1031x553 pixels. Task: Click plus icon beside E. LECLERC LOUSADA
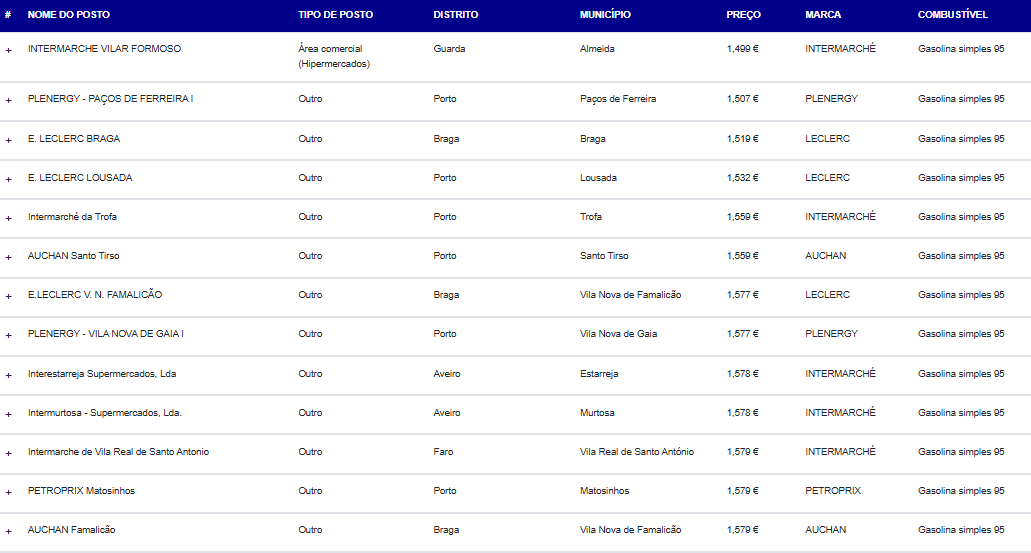point(9,178)
